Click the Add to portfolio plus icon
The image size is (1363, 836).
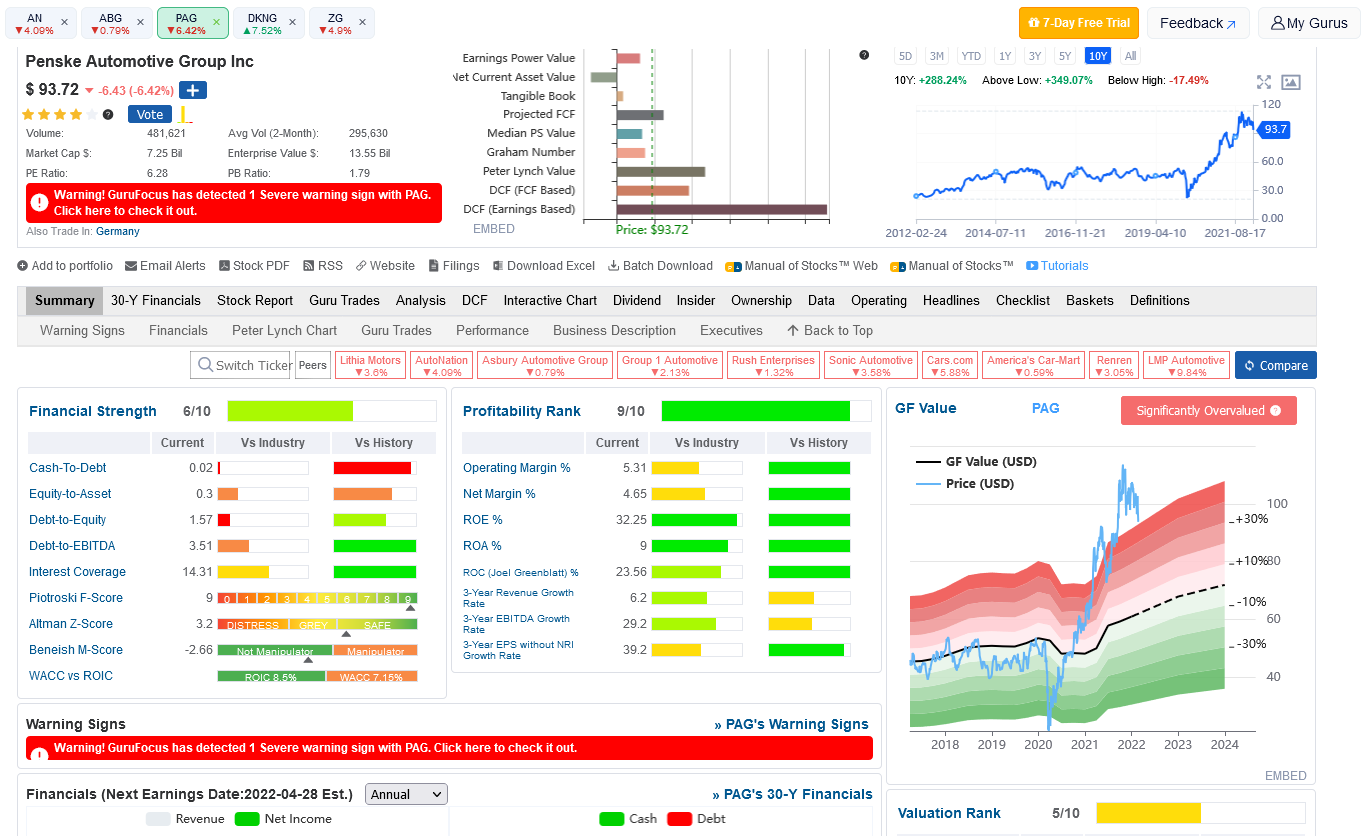tap(22, 266)
